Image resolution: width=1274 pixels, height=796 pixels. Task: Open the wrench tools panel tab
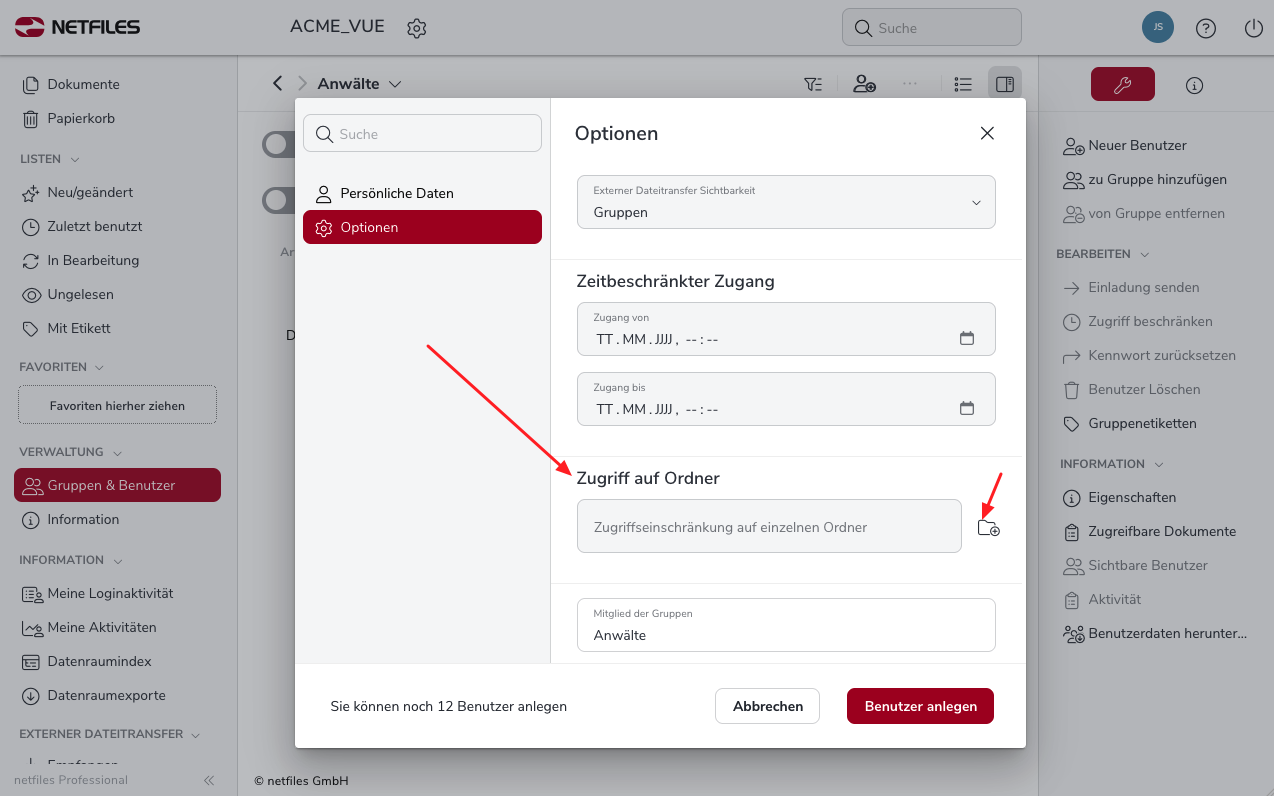1122,85
